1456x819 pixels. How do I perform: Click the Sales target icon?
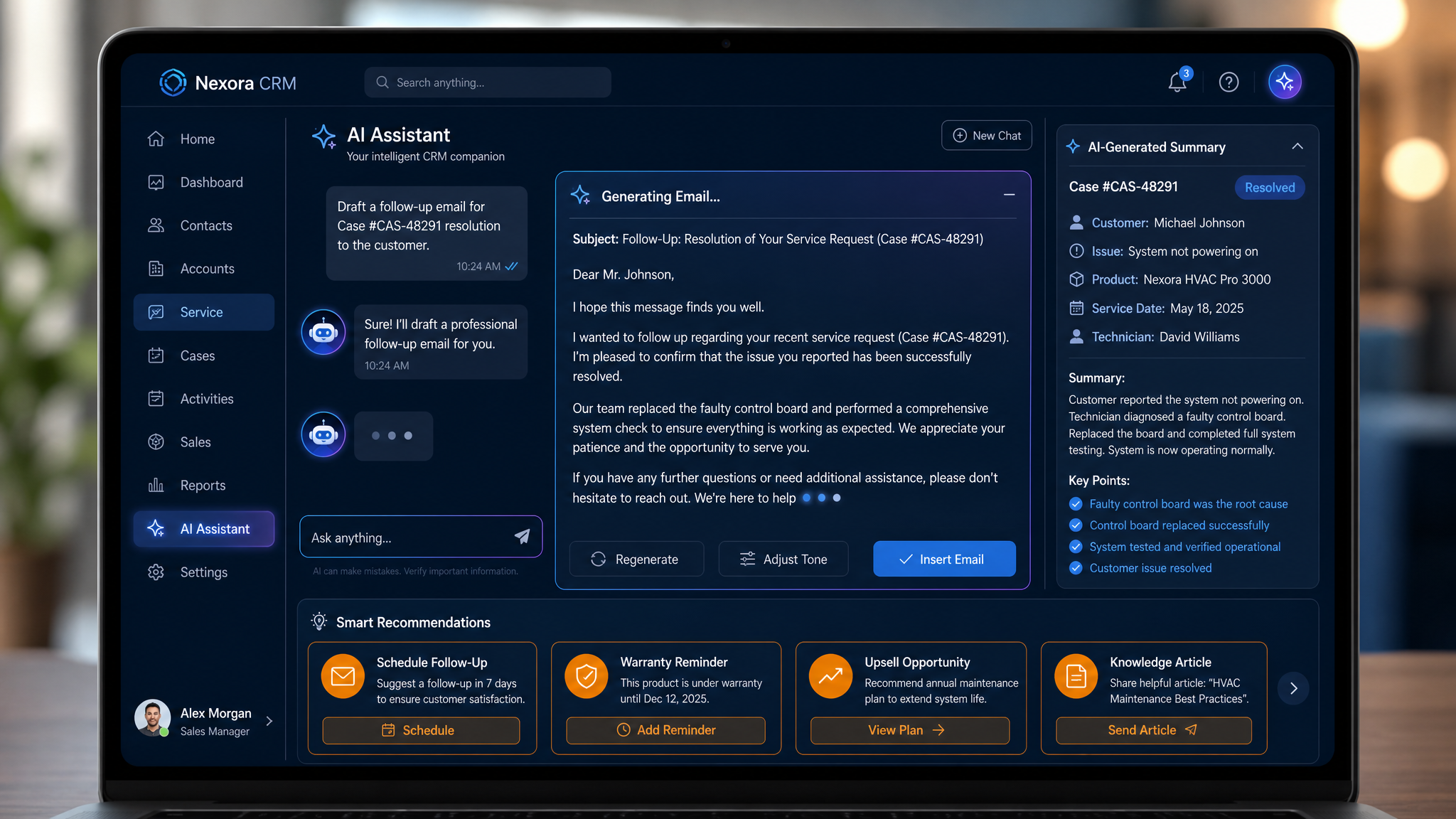[x=156, y=442]
